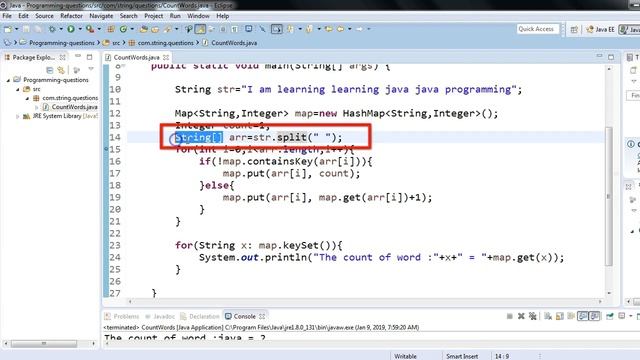The width and height of the screenshot is (640, 360).
Task: Toggle Link with Editor in Package Explorer
Action: tap(61, 70)
